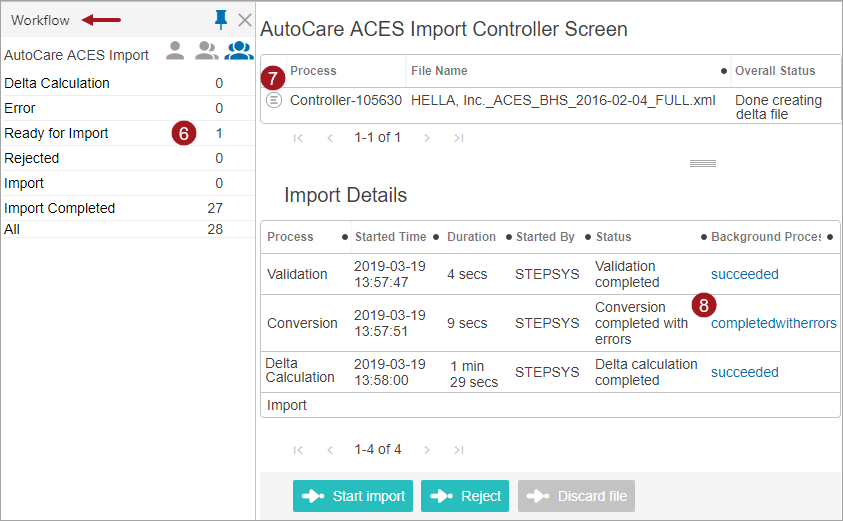Click AutoCare ACES Import workflow heading
The image size is (843, 521).
76,55
